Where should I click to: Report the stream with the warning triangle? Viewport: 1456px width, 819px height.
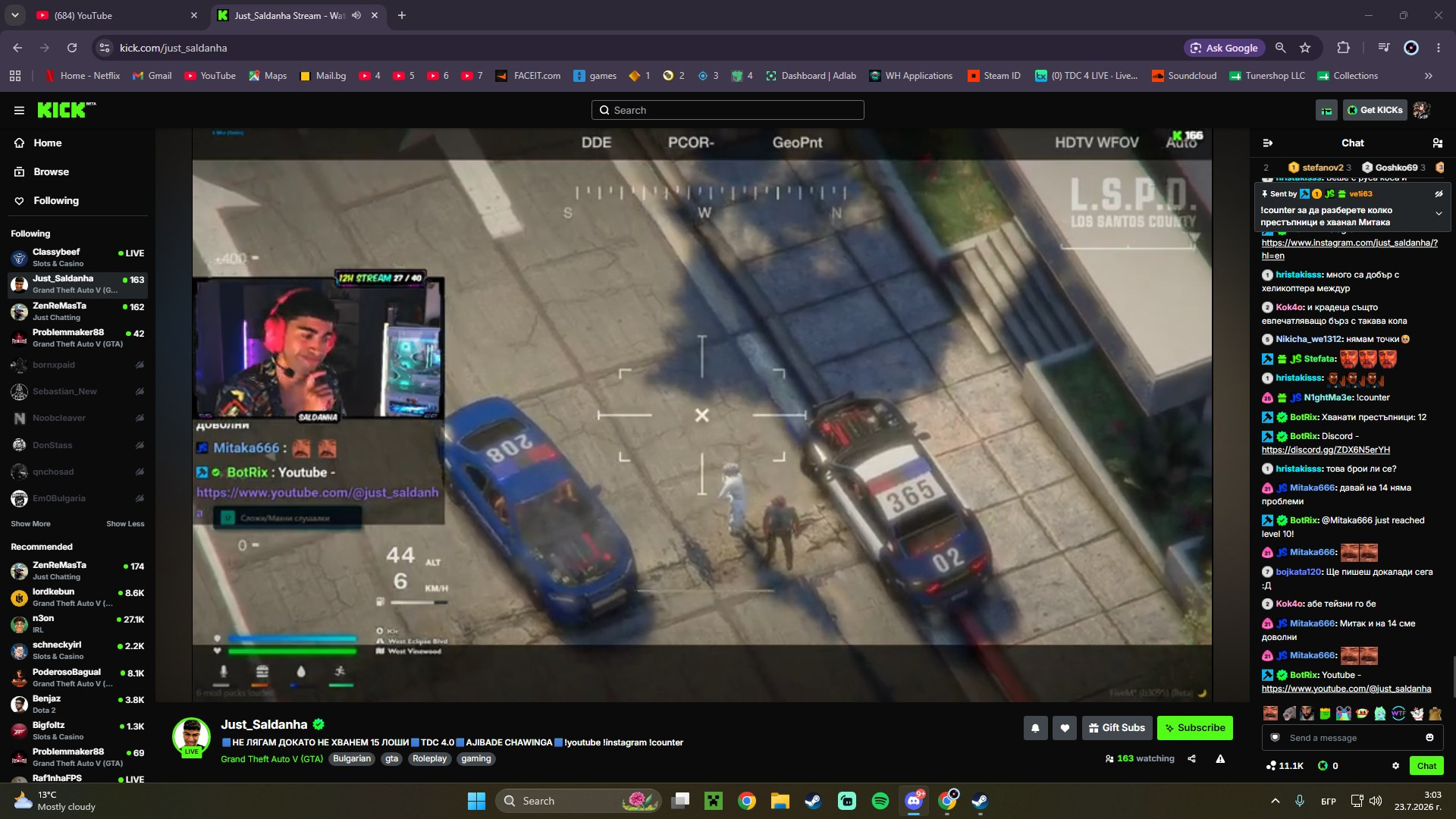[x=1220, y=759]
